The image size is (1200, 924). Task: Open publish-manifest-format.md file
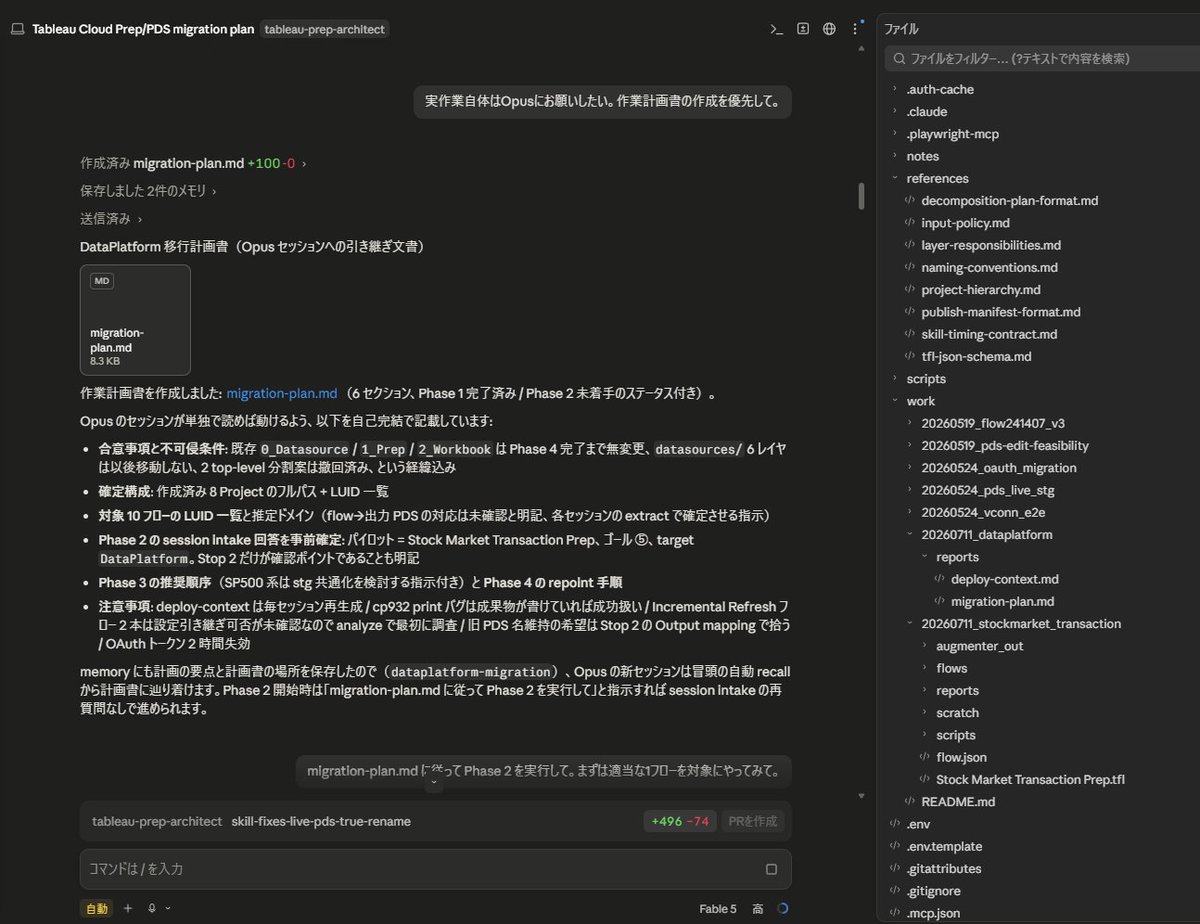coord(1000,312)
